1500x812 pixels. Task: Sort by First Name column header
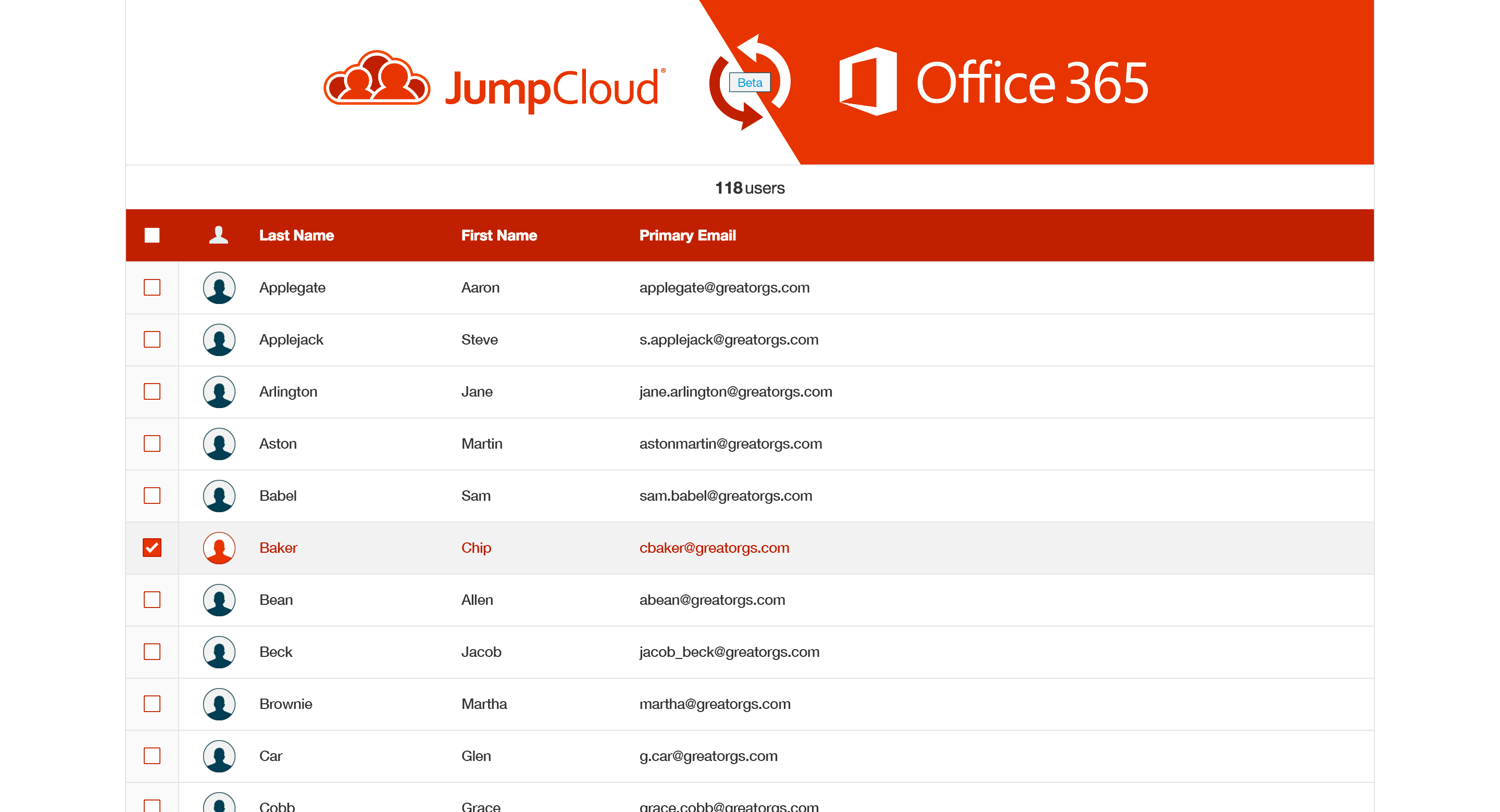tap(499, 235)
